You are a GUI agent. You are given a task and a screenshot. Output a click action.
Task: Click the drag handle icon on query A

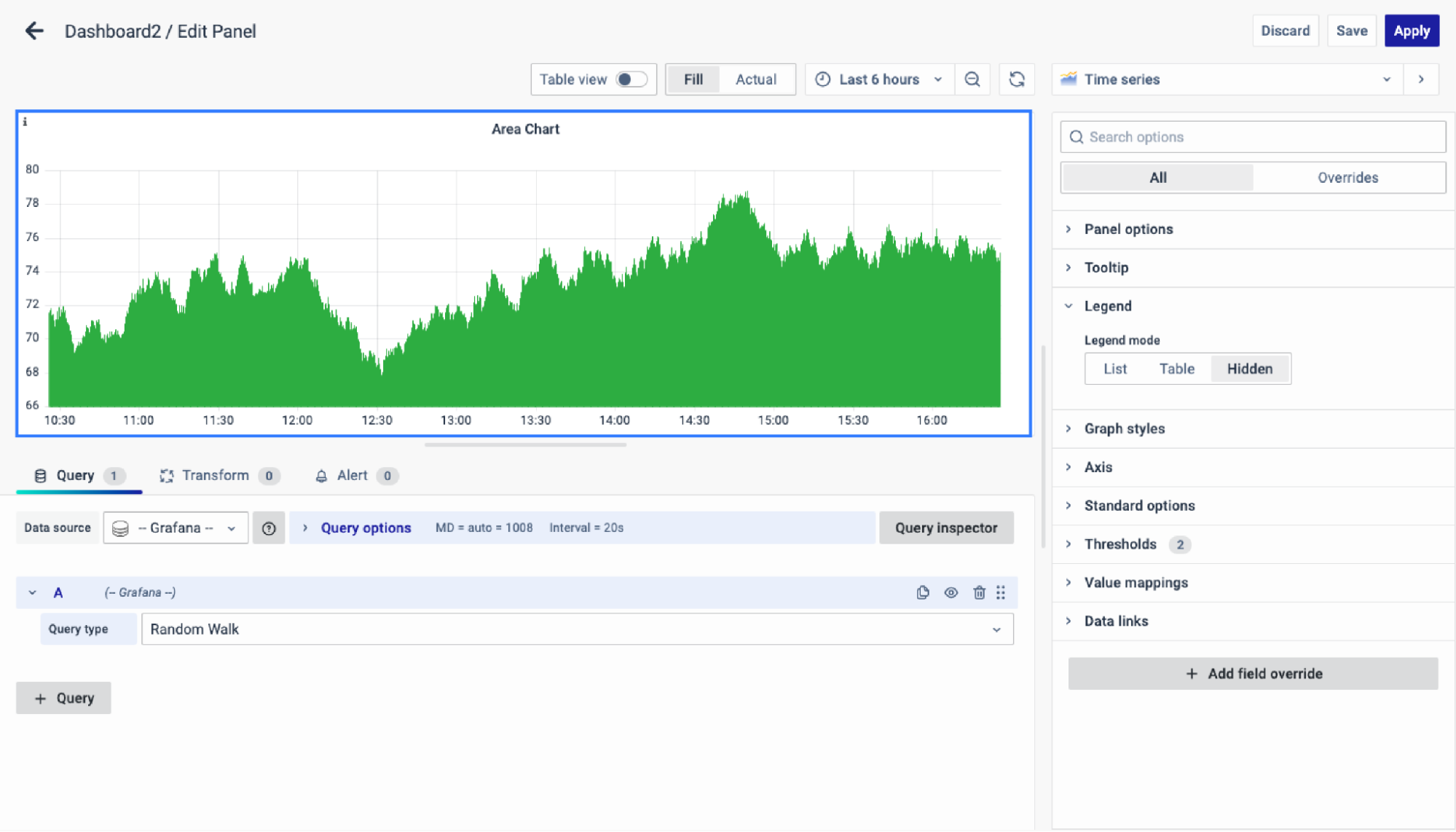(x=1001, y=592)
